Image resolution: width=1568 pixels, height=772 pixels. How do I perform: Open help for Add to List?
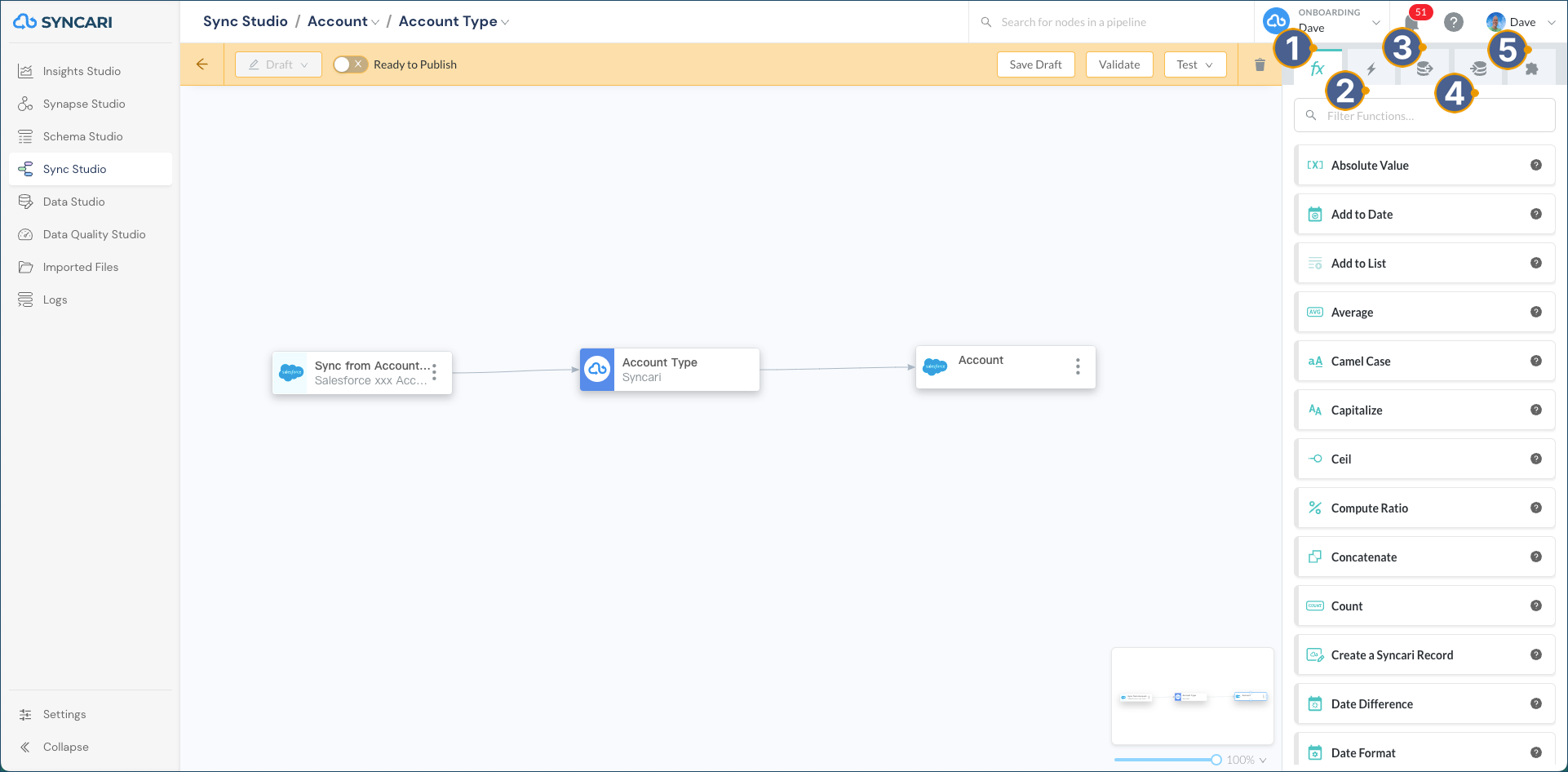[x=1536, y=263]
